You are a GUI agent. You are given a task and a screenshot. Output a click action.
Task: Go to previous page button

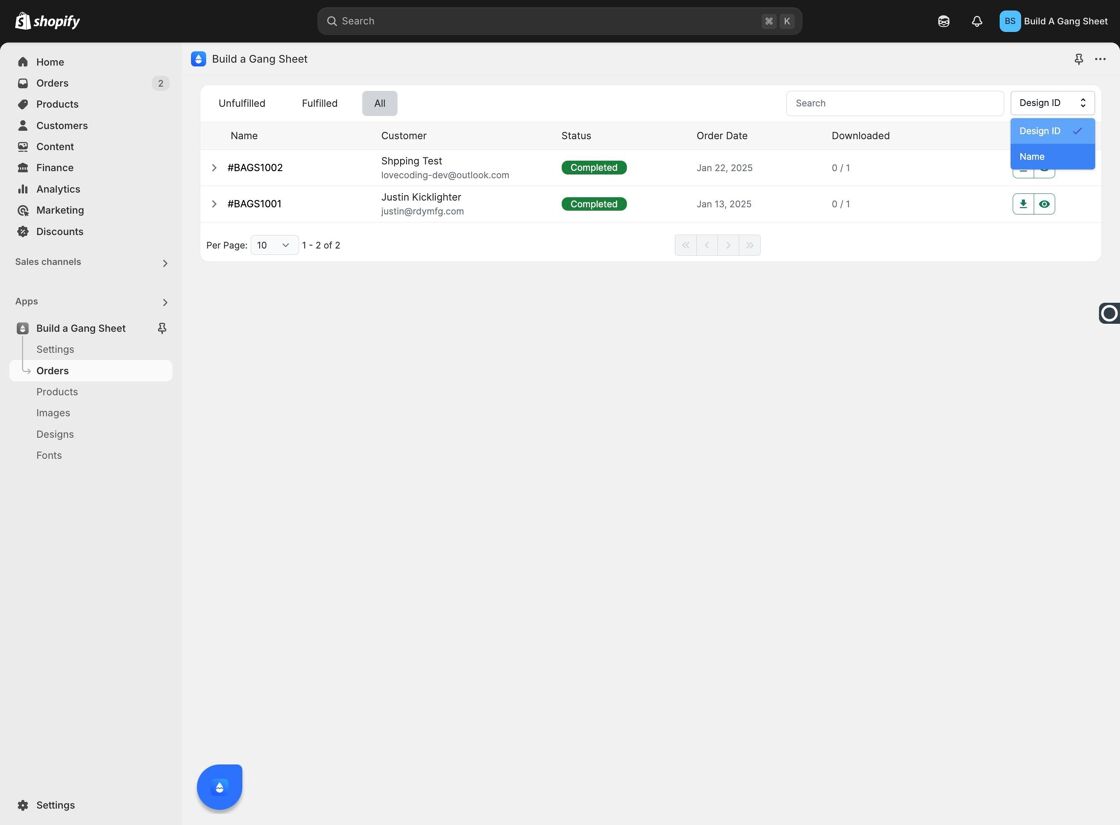pos(706,245)
